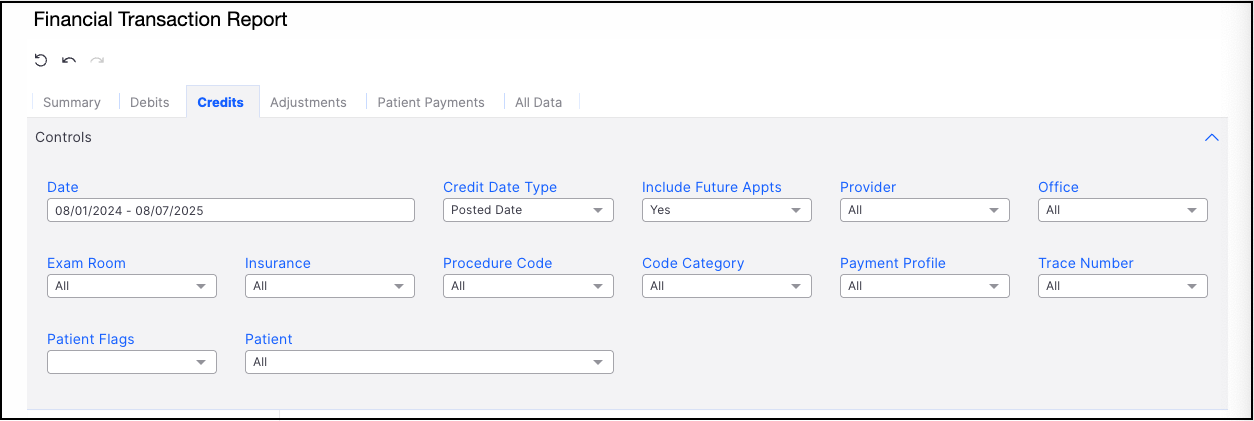This screenshot has width=1254, height=421.
Task: Select the Adjustments tab
Action: pos(308,102)
